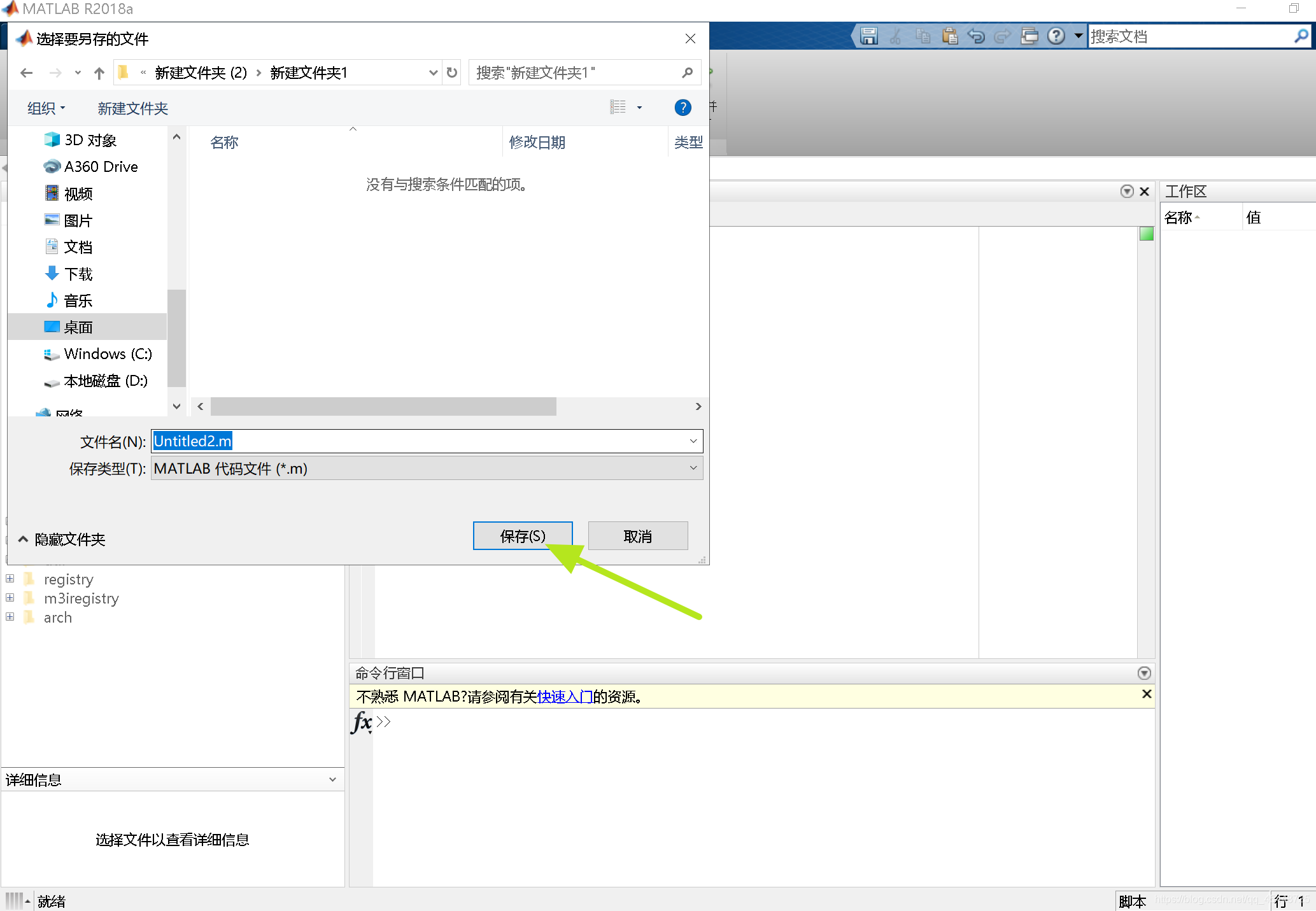
Task: Click the dialog's blue help icon
Action: pyautogui.click(x=683, y=108)
